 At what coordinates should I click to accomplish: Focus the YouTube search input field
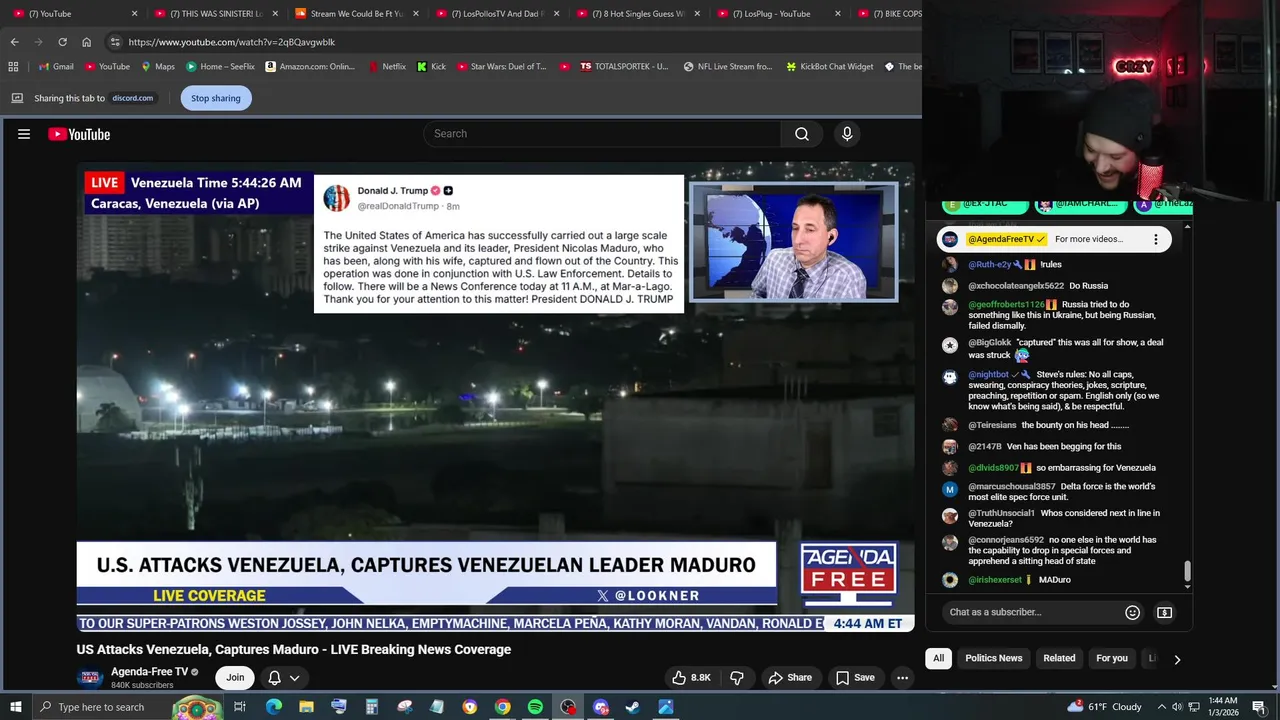(603, 134)
